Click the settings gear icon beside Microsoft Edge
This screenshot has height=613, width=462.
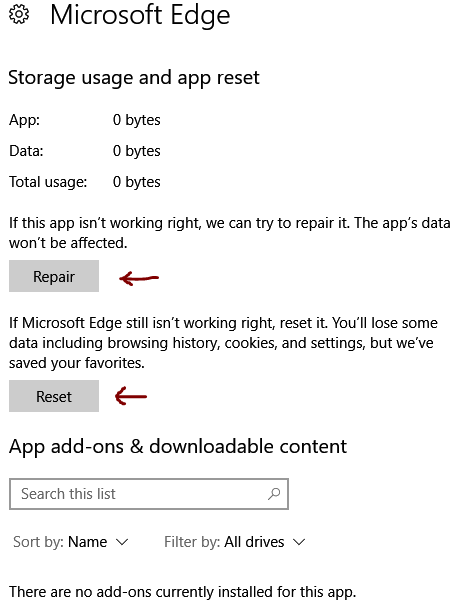click(19, 15)
